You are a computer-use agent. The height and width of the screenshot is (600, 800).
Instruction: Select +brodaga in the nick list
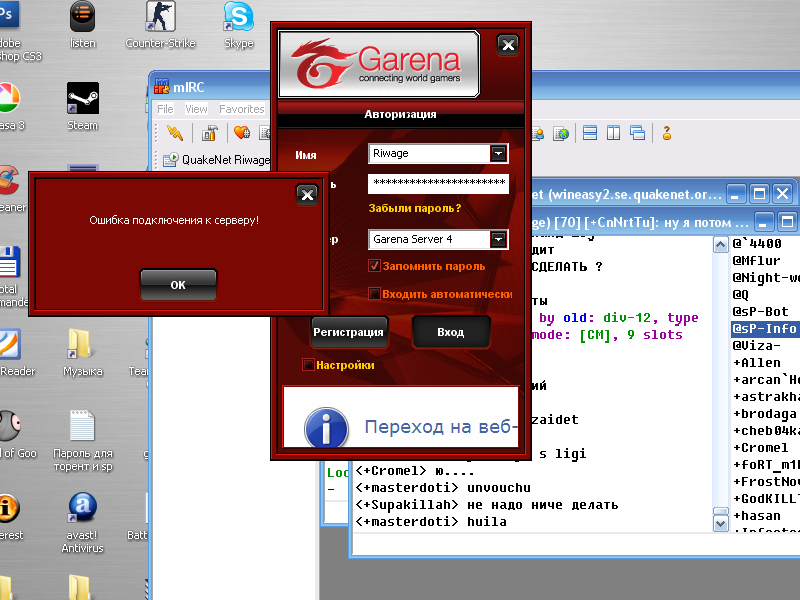(764, 414)
